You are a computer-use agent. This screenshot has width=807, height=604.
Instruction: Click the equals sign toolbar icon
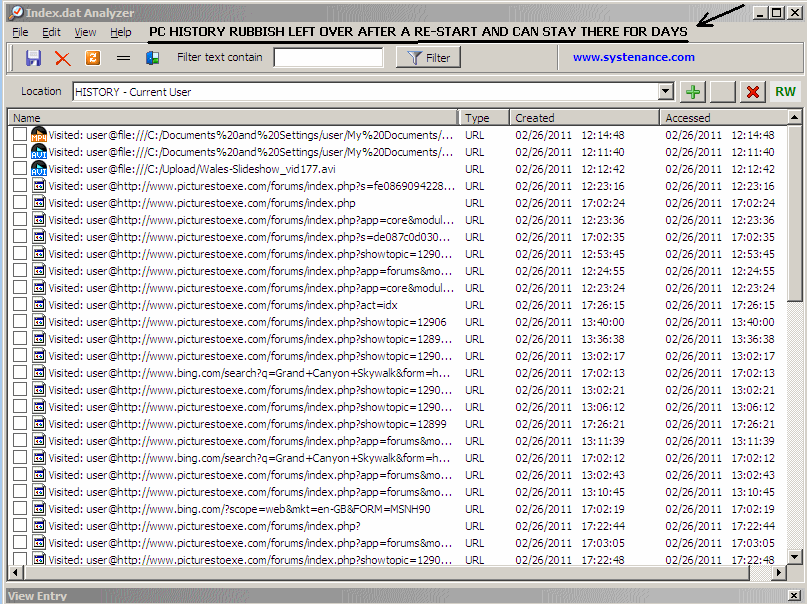(123, 58)
